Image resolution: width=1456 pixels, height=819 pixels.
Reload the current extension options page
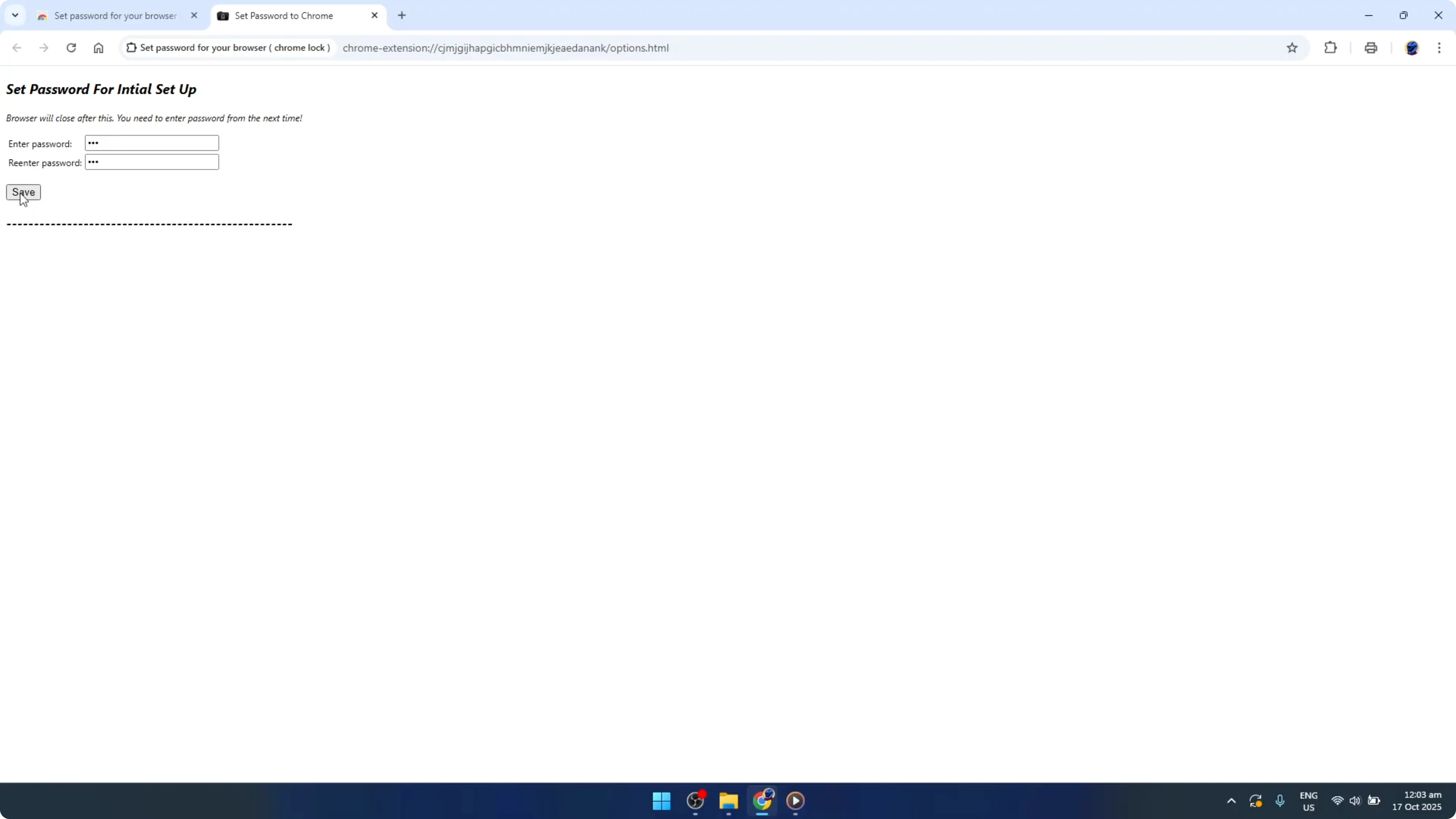(x=71, y=48)
